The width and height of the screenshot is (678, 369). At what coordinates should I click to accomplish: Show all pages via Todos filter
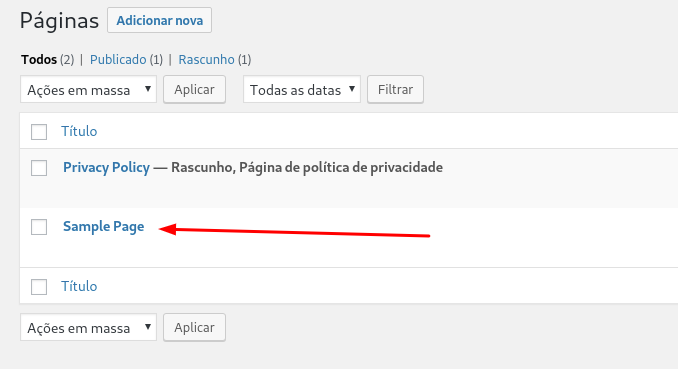(39, 59)
